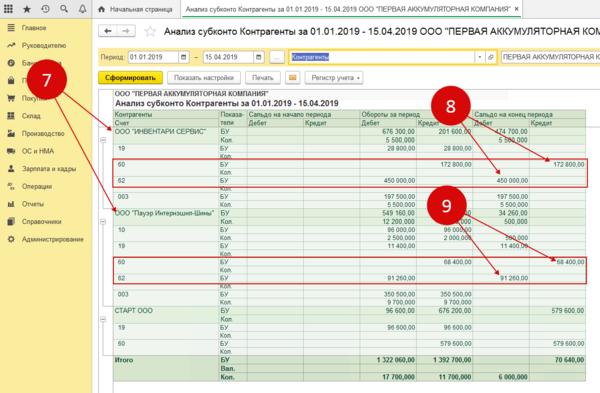Open calendar for start date 01.01.2019
This screenshot has width=600, height=393.
(183, 57)
